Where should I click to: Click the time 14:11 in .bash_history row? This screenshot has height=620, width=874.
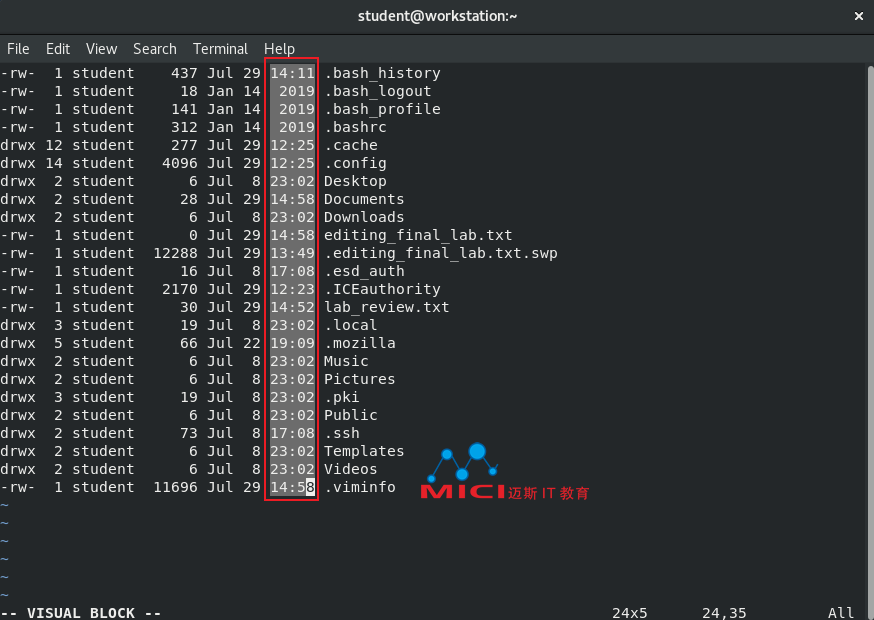[x=293, y=73]
